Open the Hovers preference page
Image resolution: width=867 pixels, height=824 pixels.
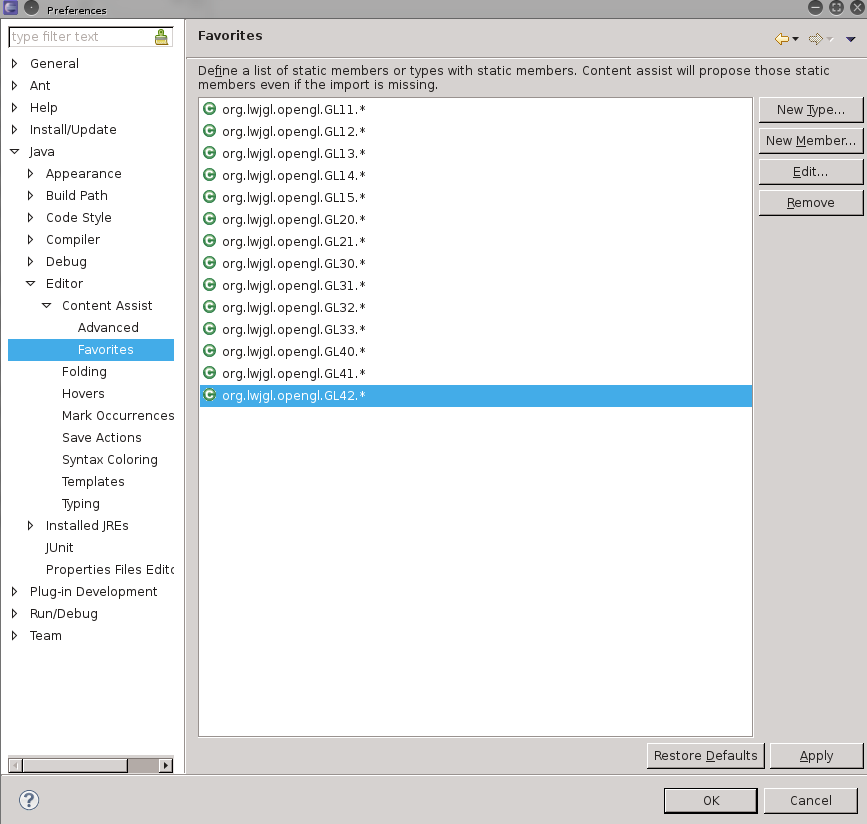click(x=83, y=394)
